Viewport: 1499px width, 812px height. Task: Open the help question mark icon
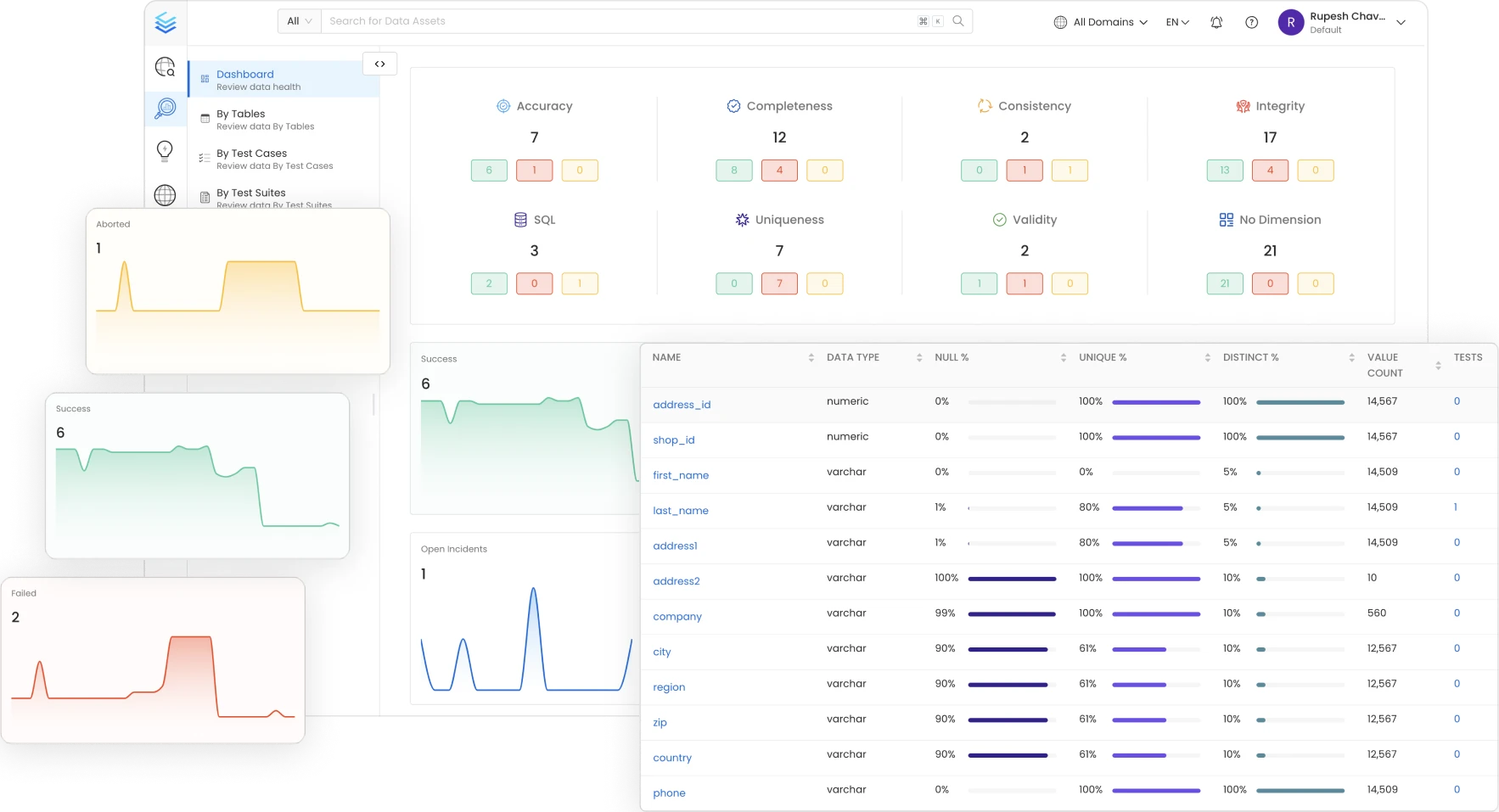[x=1251, y=22]
